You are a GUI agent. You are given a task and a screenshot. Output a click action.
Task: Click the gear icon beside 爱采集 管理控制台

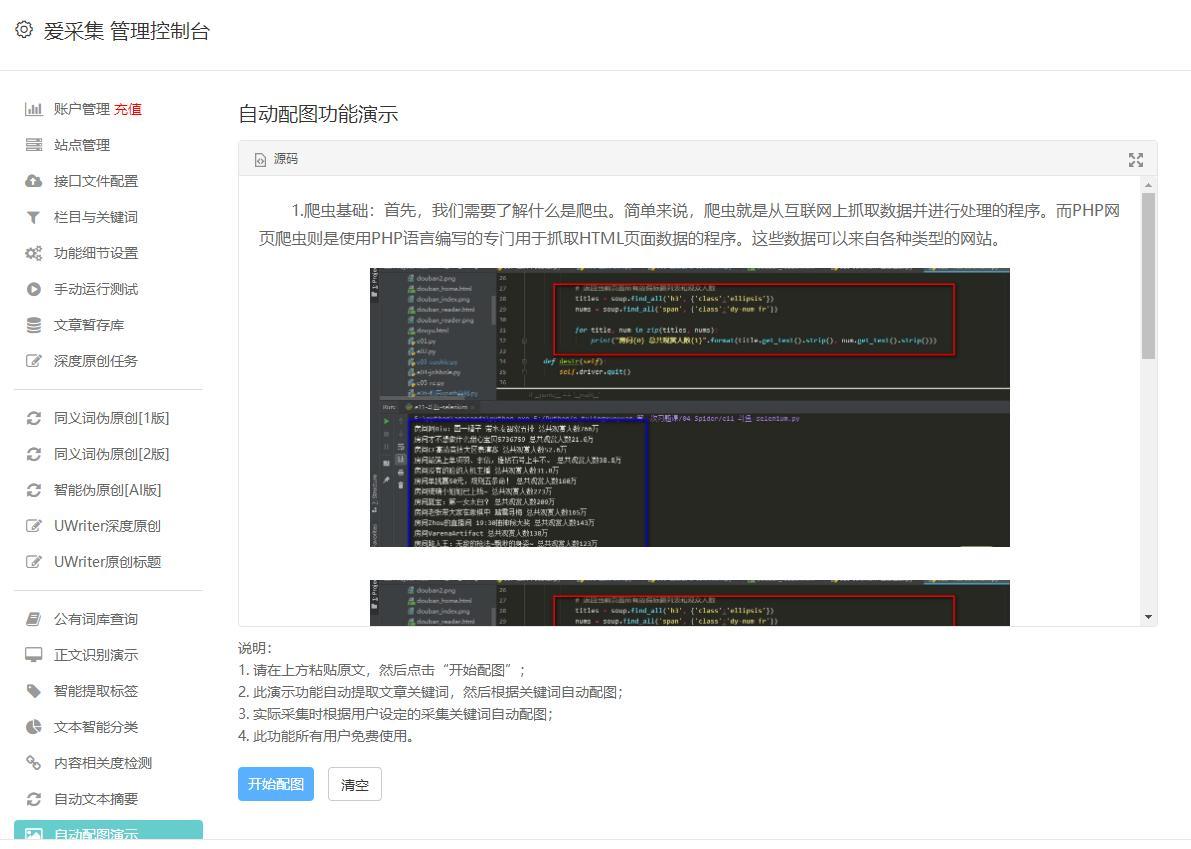click(24, 30)
